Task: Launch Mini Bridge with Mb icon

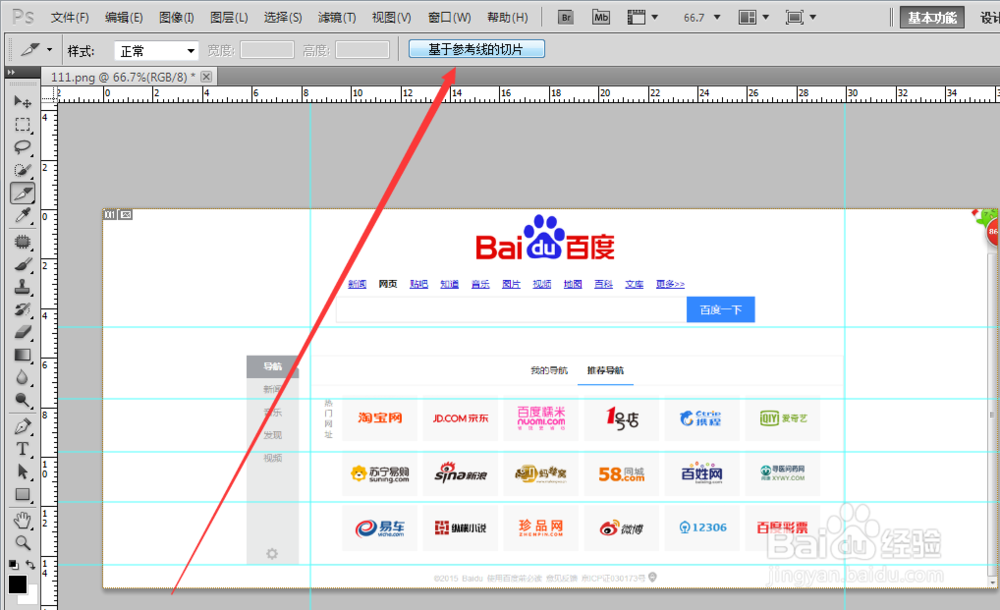Action: click(x=601, y=17)
